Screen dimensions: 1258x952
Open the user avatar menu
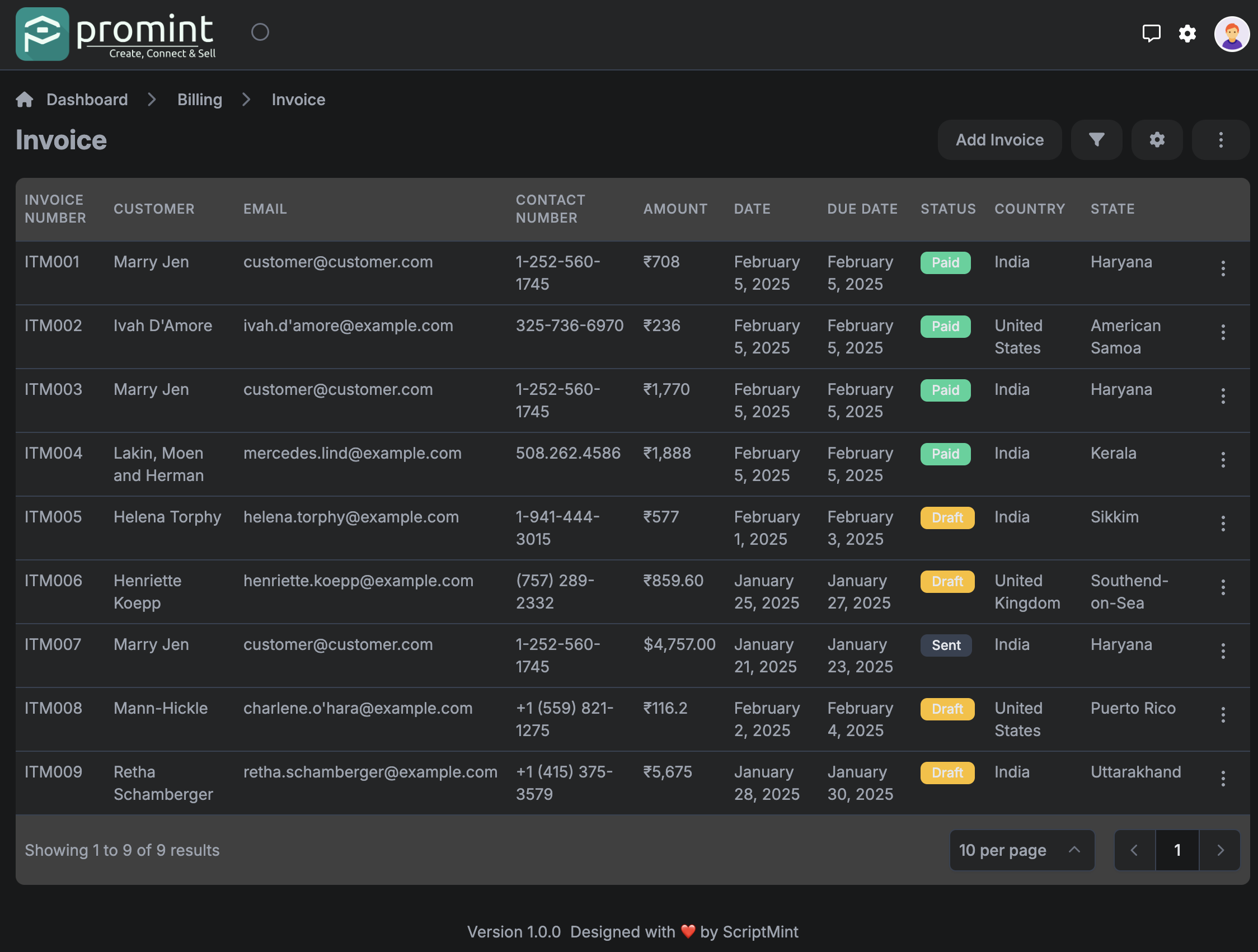(x=1231, y=34)
